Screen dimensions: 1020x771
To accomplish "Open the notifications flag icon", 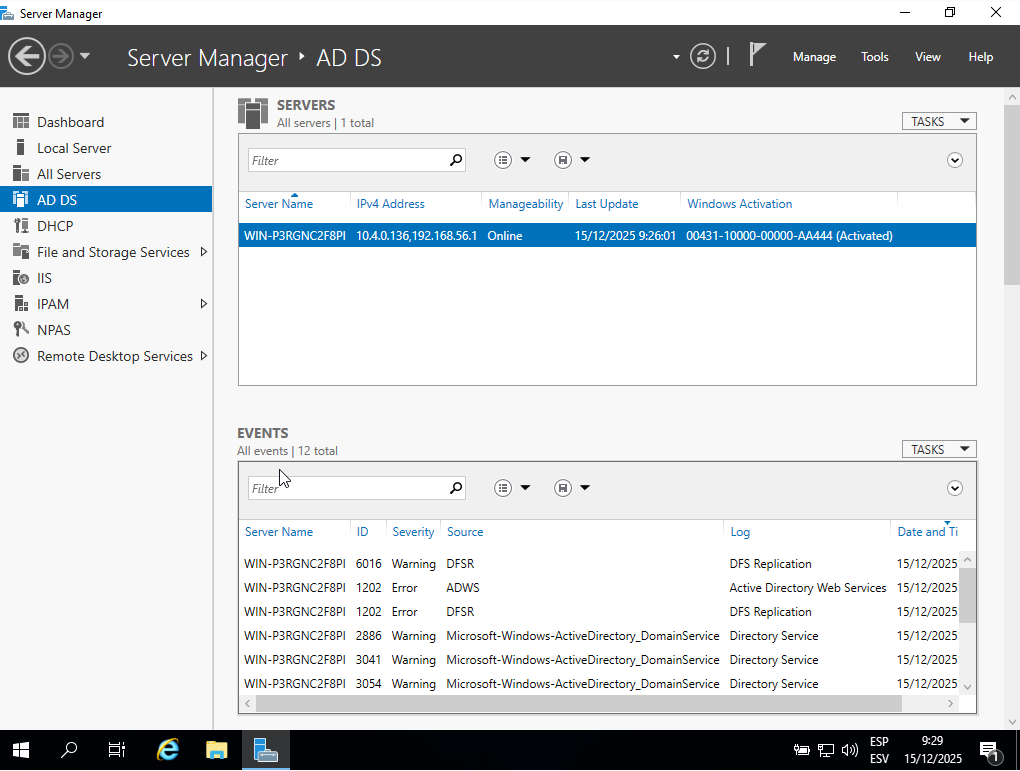I will pyautogui.click(x=757, y=55).
